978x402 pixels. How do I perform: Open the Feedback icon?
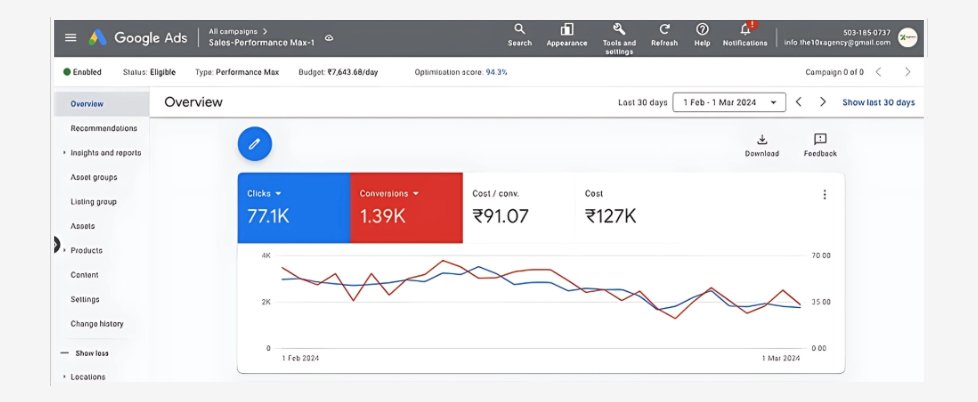[x=820, y=141]
